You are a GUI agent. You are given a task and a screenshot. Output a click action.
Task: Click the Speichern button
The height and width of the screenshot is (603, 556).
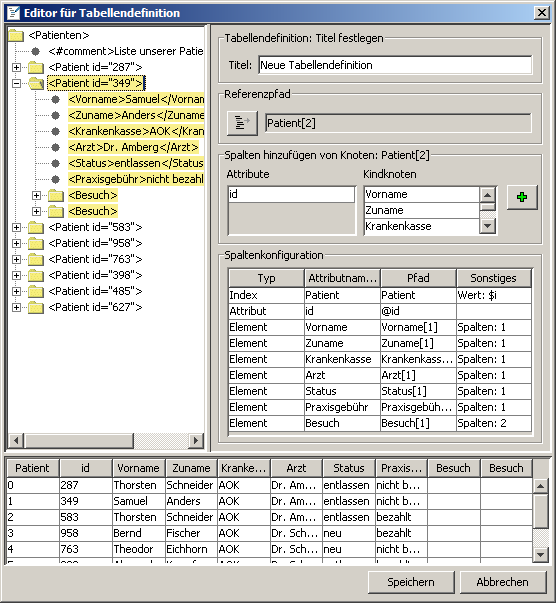(x=411, y=582)
